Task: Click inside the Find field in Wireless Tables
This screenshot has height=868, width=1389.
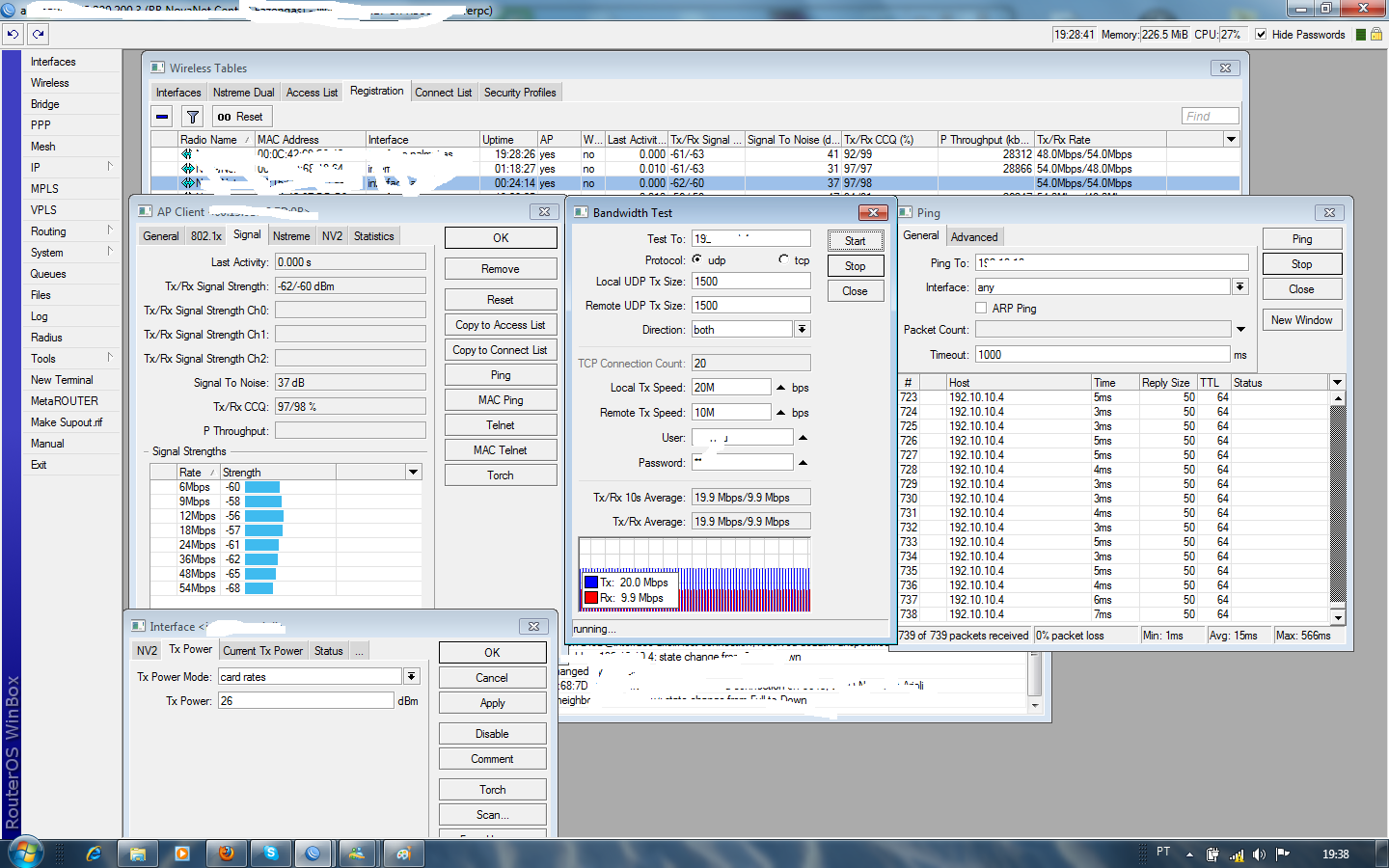Action: [1209, 115]
